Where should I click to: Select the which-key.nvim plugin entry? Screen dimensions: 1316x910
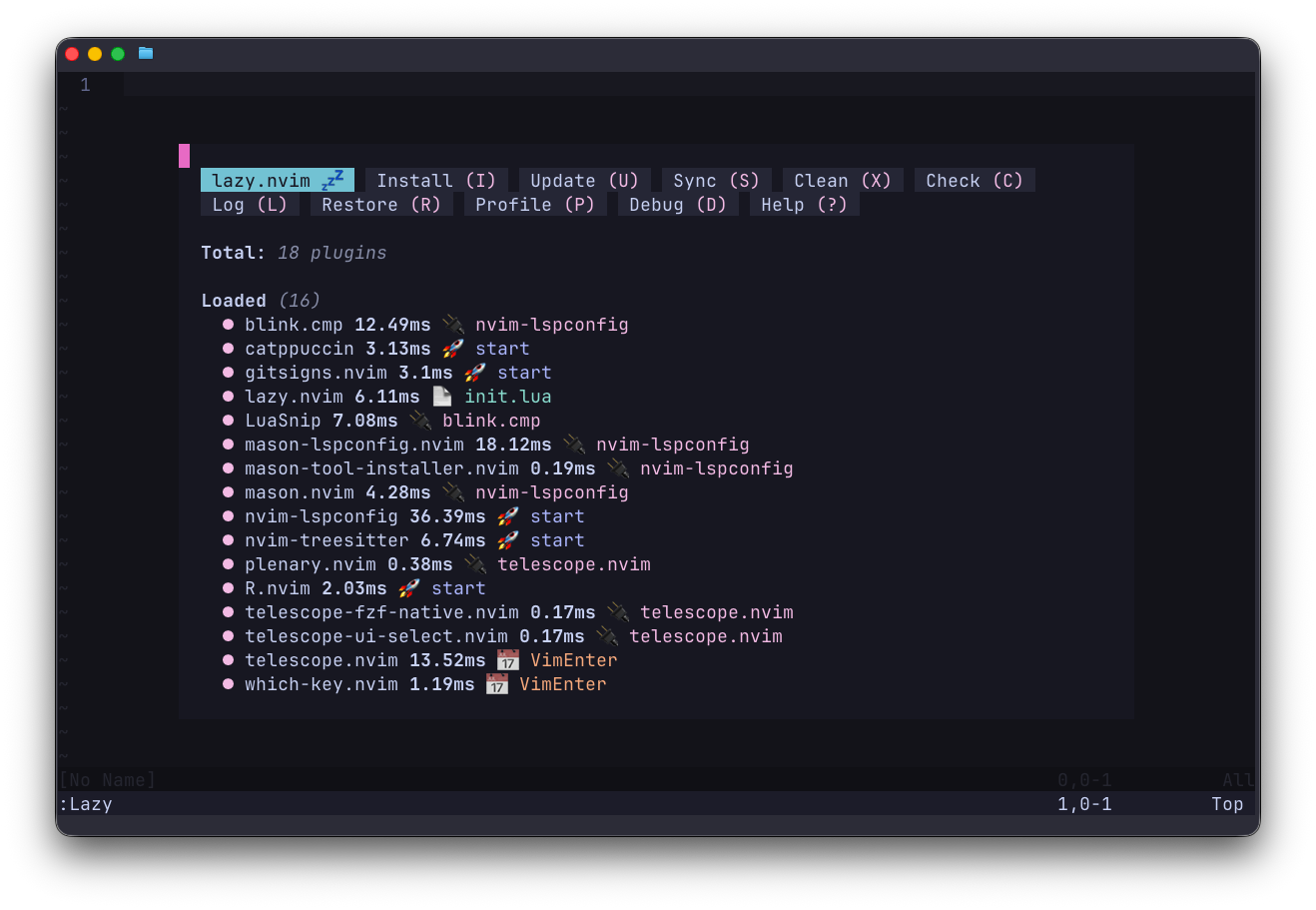pyautogui.click(x=322, y=684)
